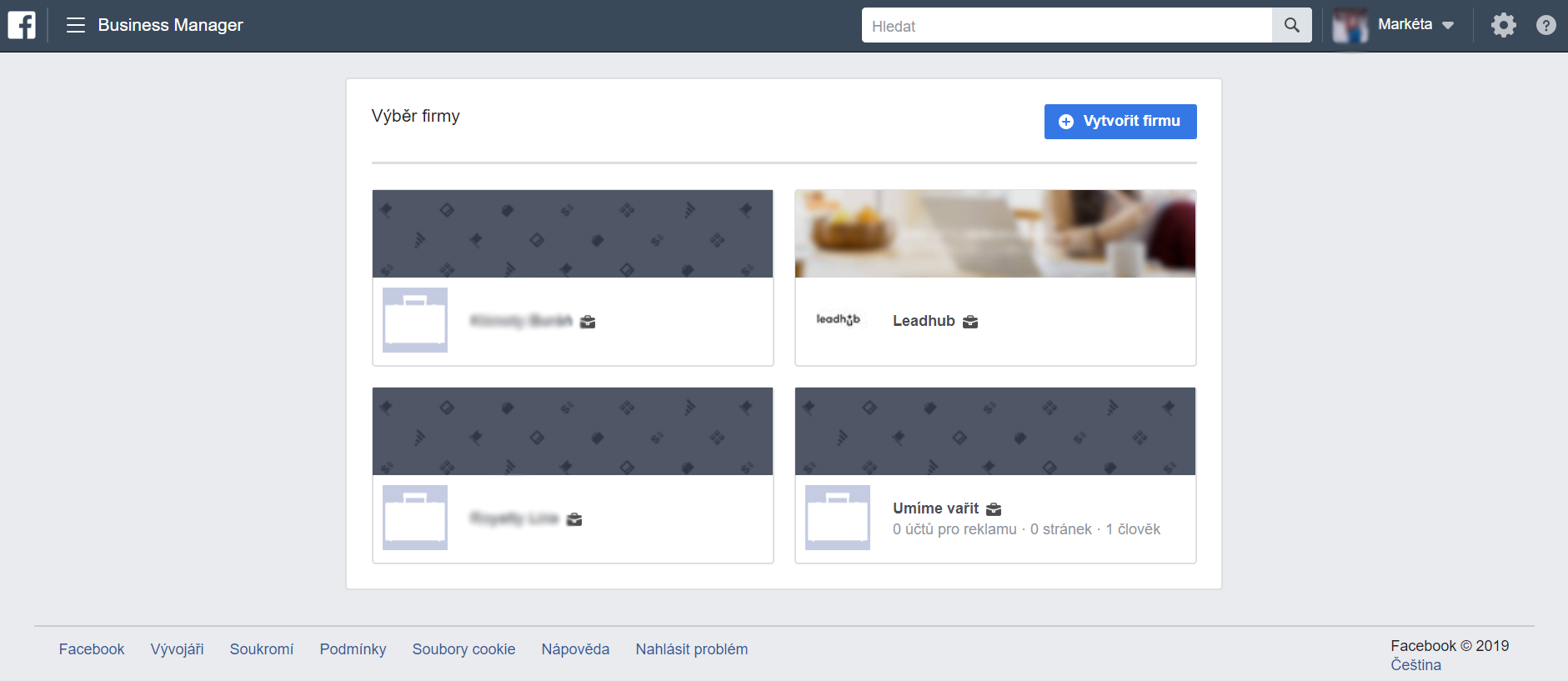This screenshot has height=681, width=1568.
Task: Click the Facebook logo icon
Action: 22,25
